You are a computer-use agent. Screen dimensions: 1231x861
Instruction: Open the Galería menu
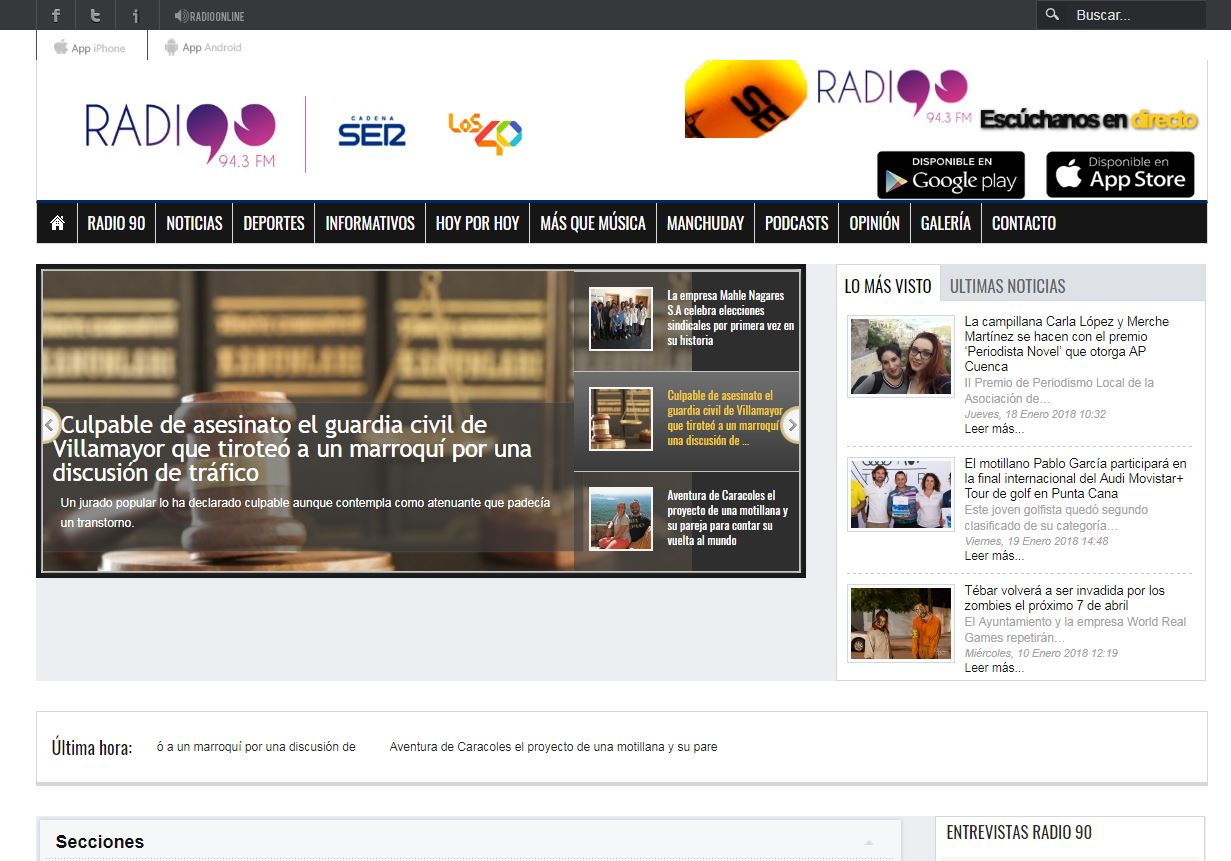click(x=945, y=223)
